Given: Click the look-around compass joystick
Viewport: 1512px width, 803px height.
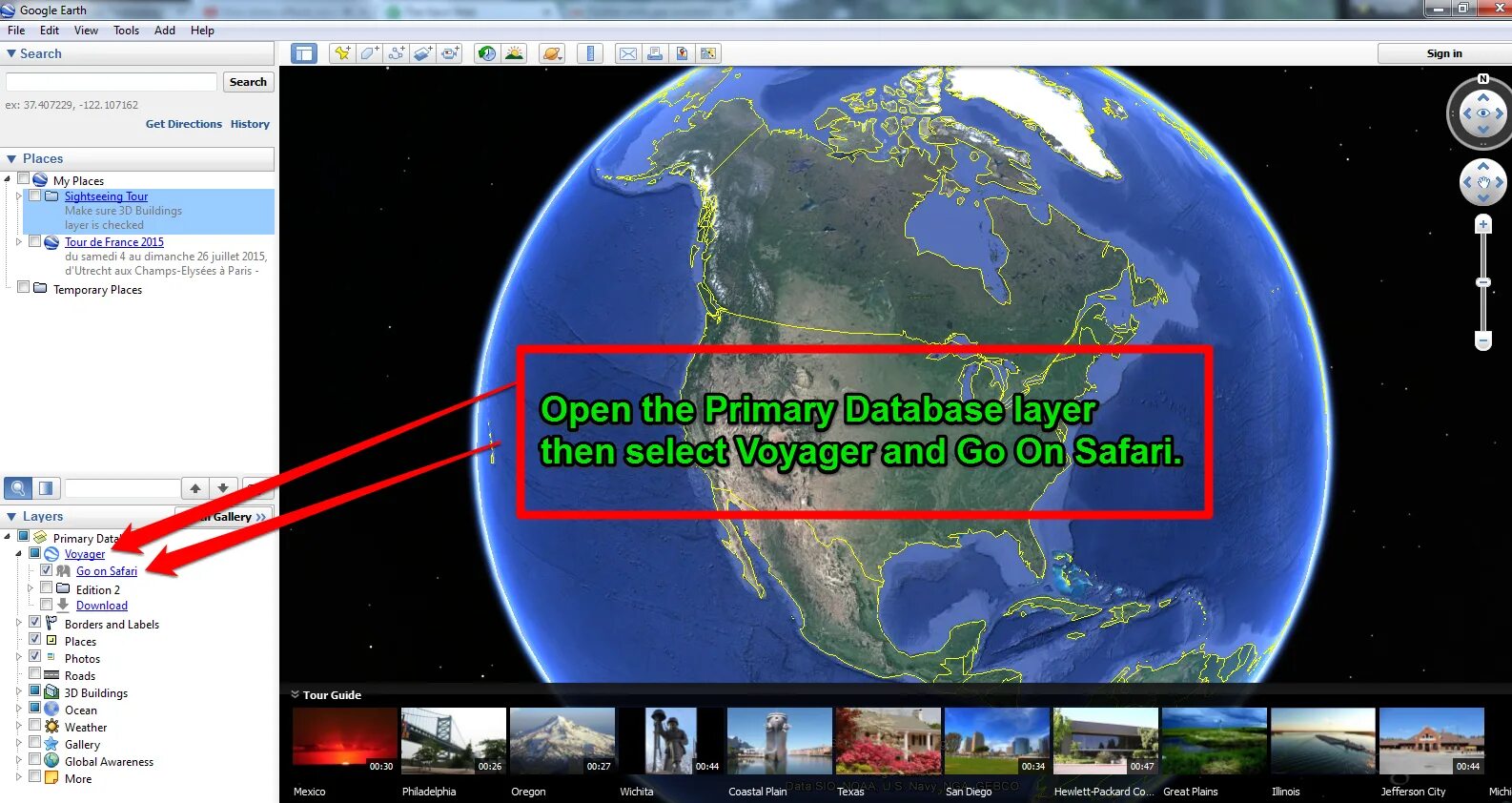Looking at the screenshot, I should [1482, 113].
